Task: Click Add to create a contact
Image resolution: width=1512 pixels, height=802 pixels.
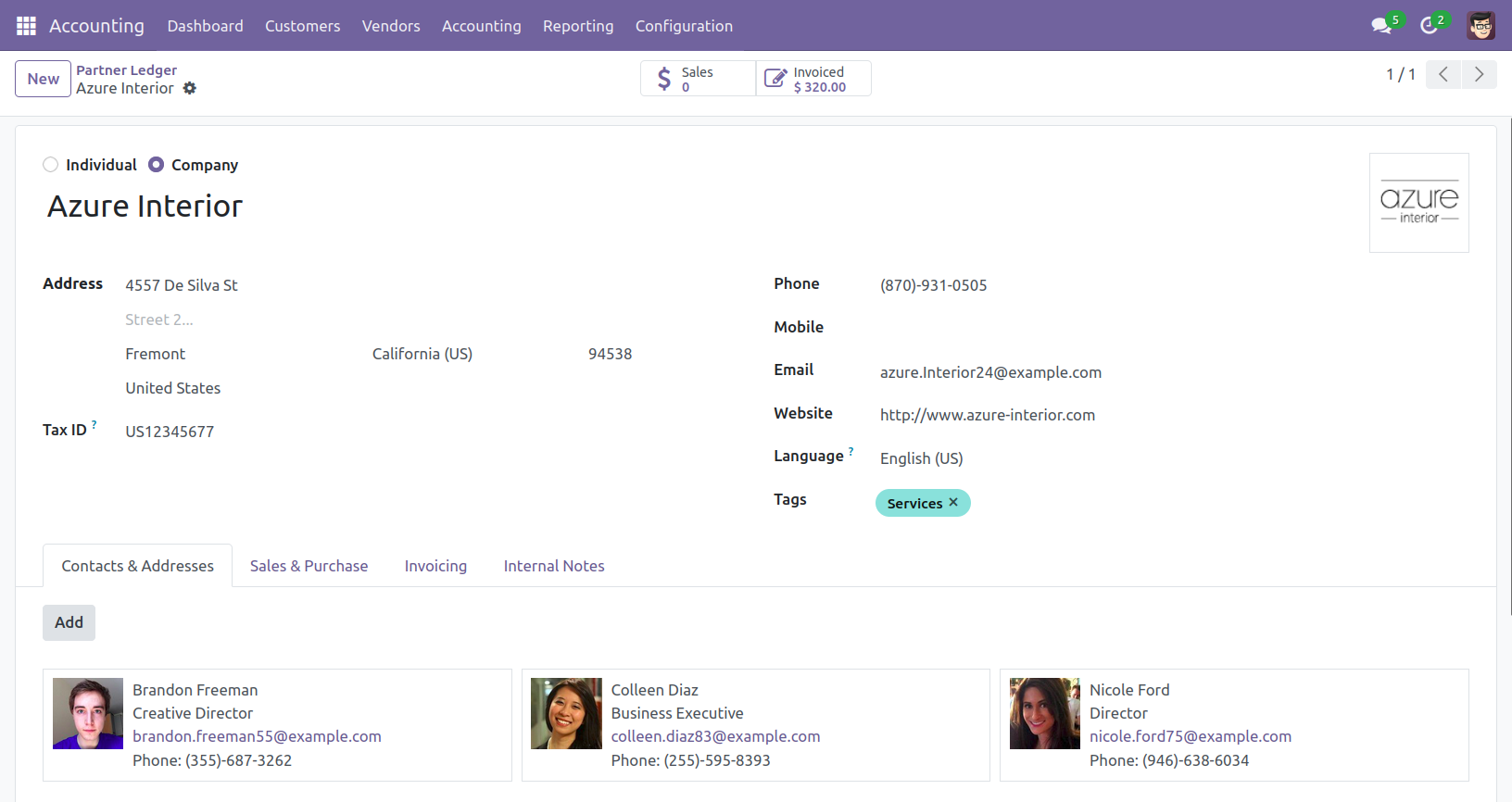Action: click(x=69, y=622)
